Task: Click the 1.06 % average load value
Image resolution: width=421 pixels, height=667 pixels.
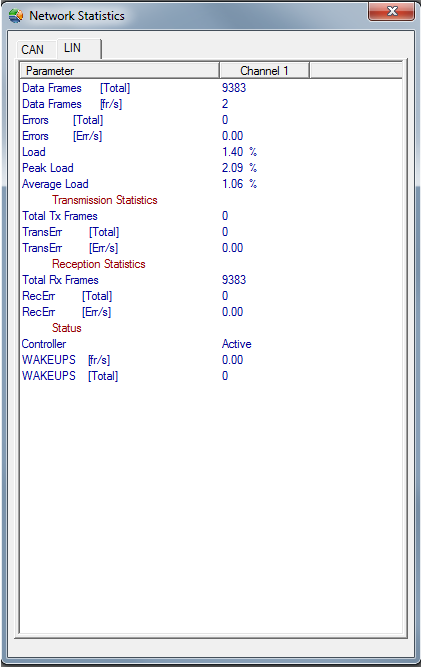Action: [239, 184]
